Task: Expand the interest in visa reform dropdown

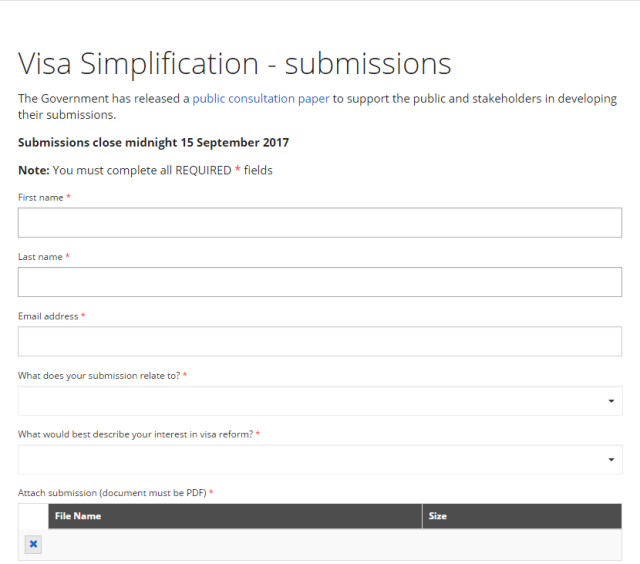Action: pyautogui.click(x=310, y=460)
